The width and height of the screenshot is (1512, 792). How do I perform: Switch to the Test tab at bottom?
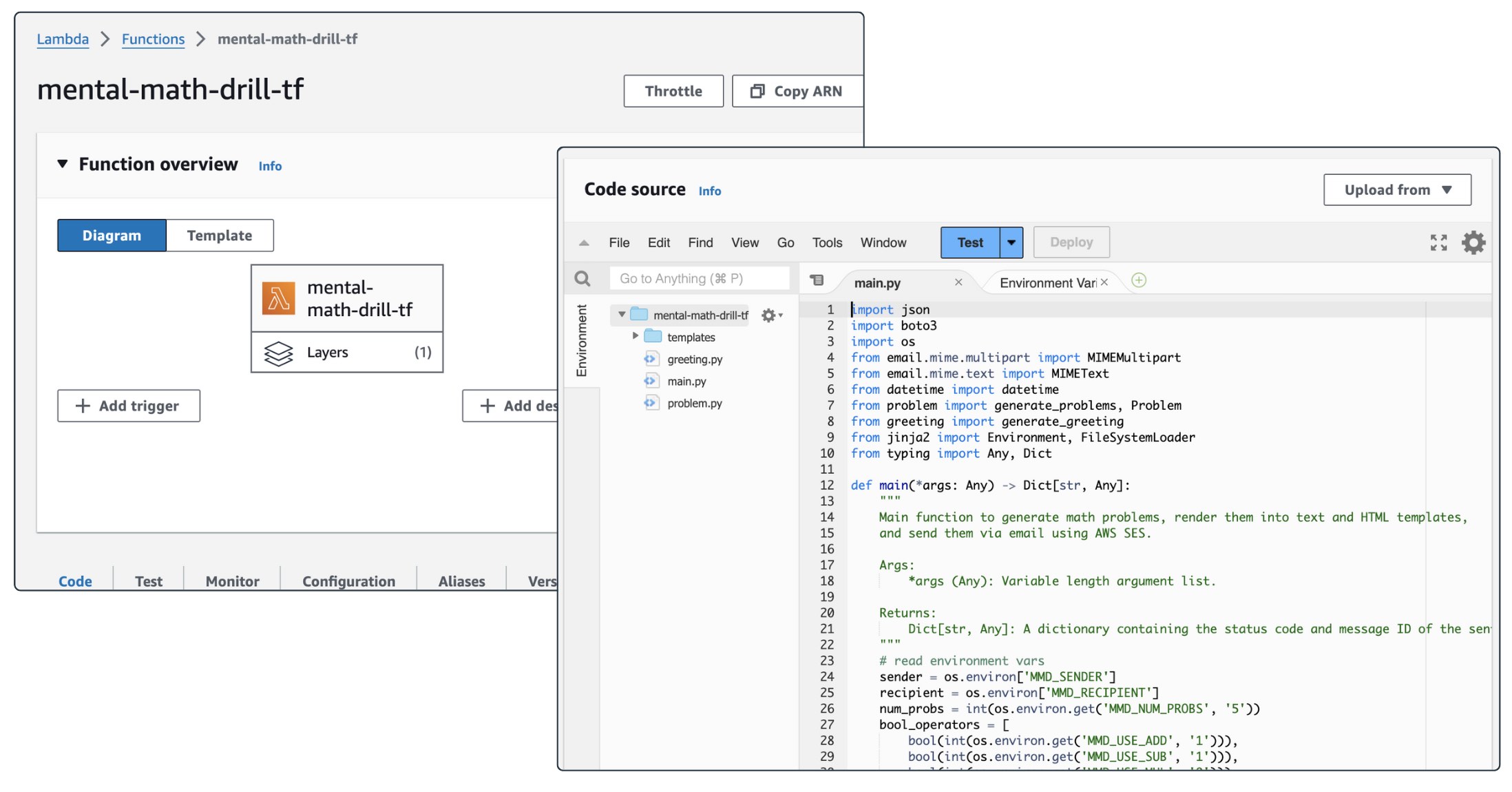[149, 581]
